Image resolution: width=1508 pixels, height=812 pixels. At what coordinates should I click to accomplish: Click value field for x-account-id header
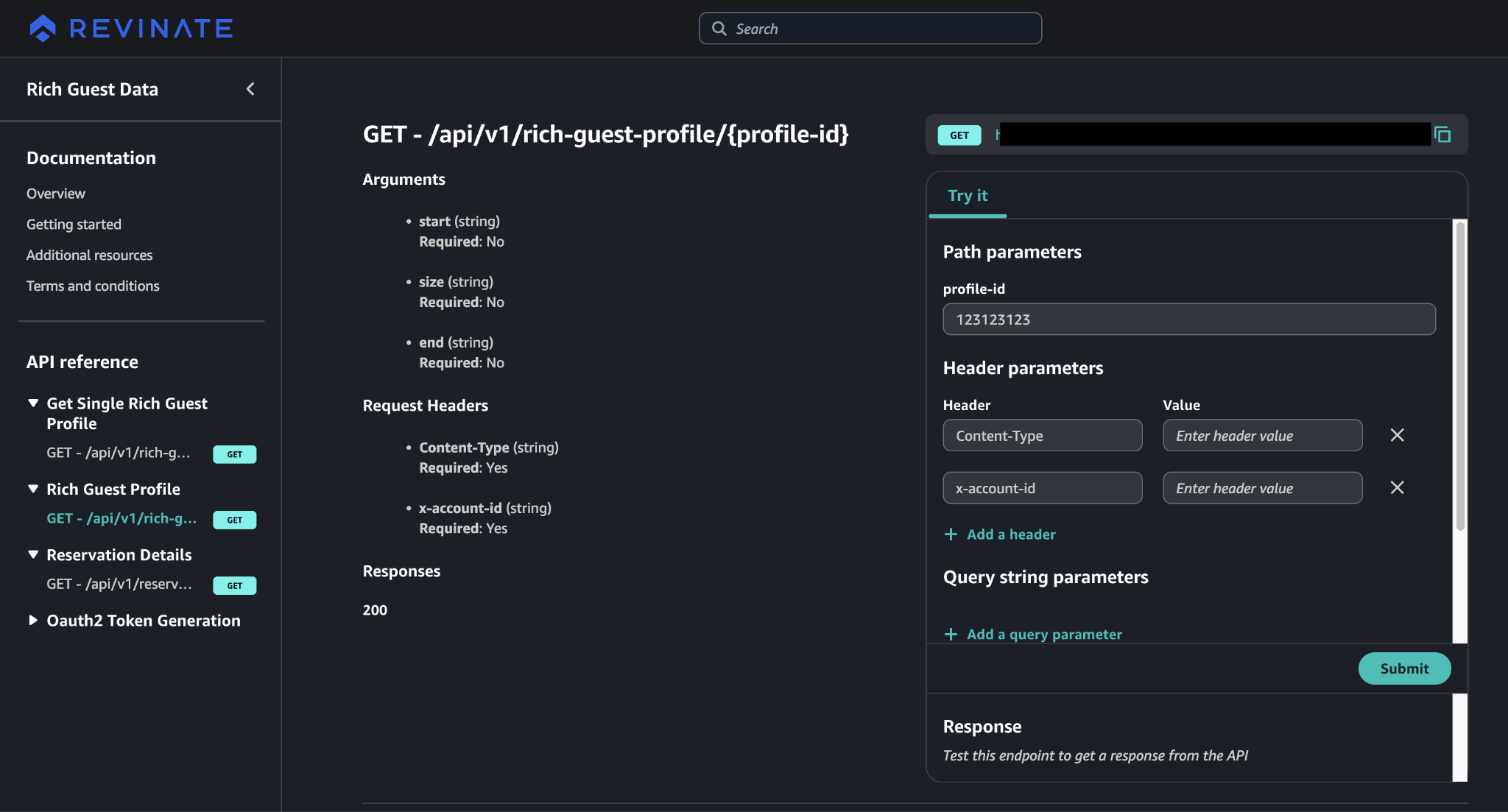pyautogui.click(x=1263, y=487)
